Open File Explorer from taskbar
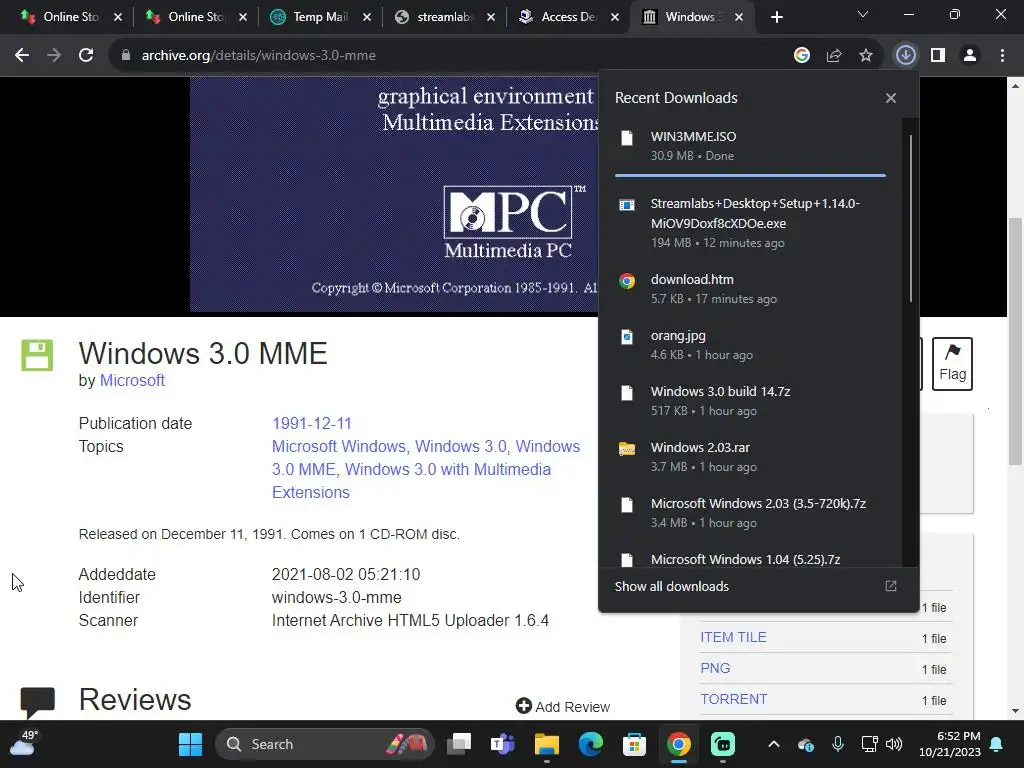The width and height of the screenshot is (1024, 768). (x=547, y=744)
